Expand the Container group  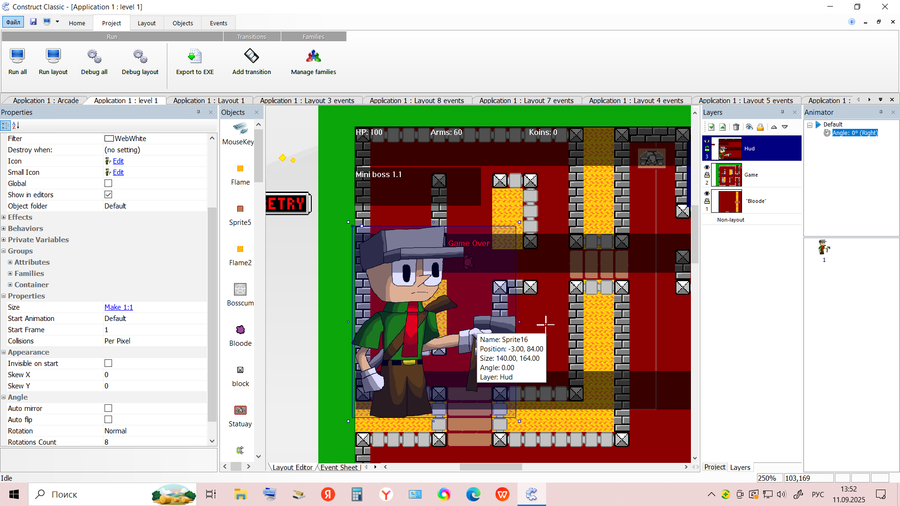click(x=10, y=285)
